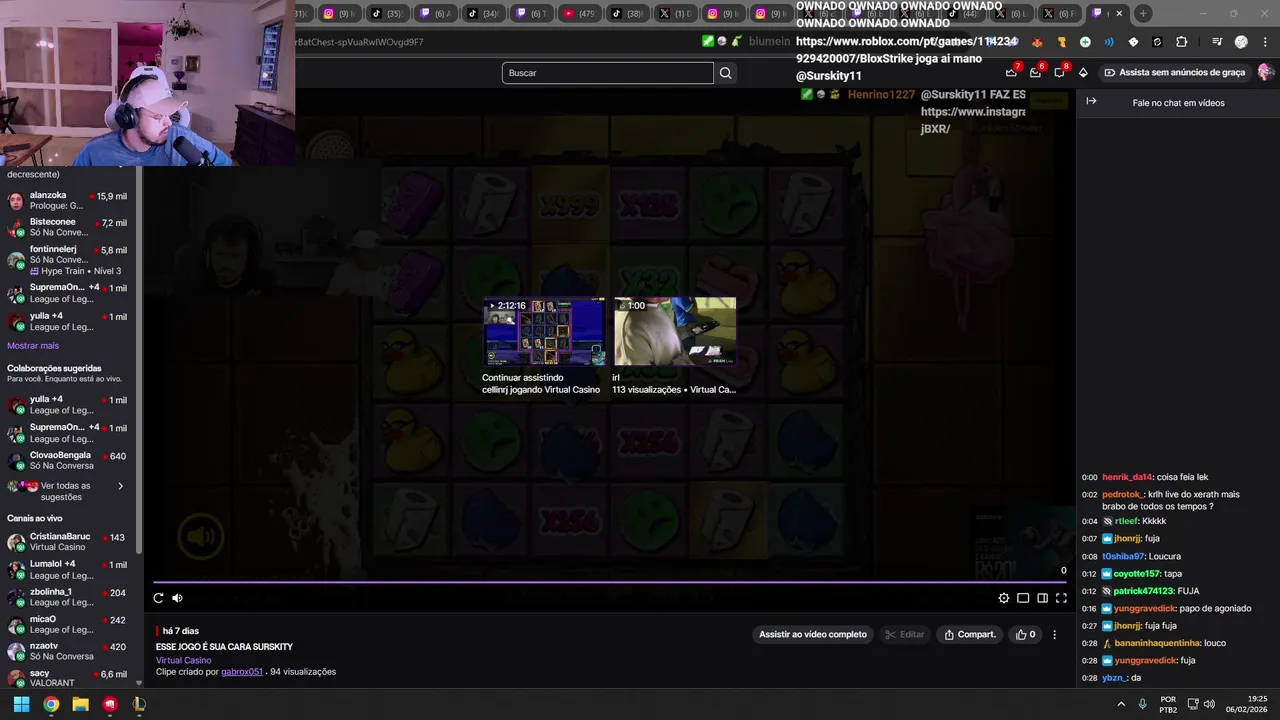This screenshot has height=720, width=1280.
Task: Click patrick474123 username in chat
Action: (1143, 591)
